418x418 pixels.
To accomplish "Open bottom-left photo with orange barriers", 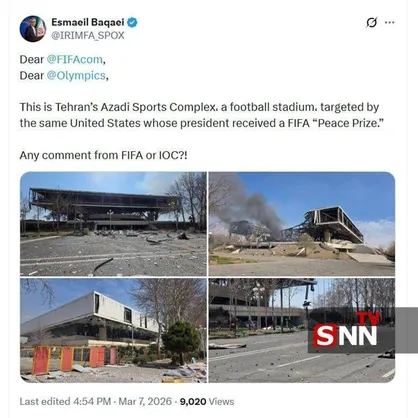I will 113,330.
